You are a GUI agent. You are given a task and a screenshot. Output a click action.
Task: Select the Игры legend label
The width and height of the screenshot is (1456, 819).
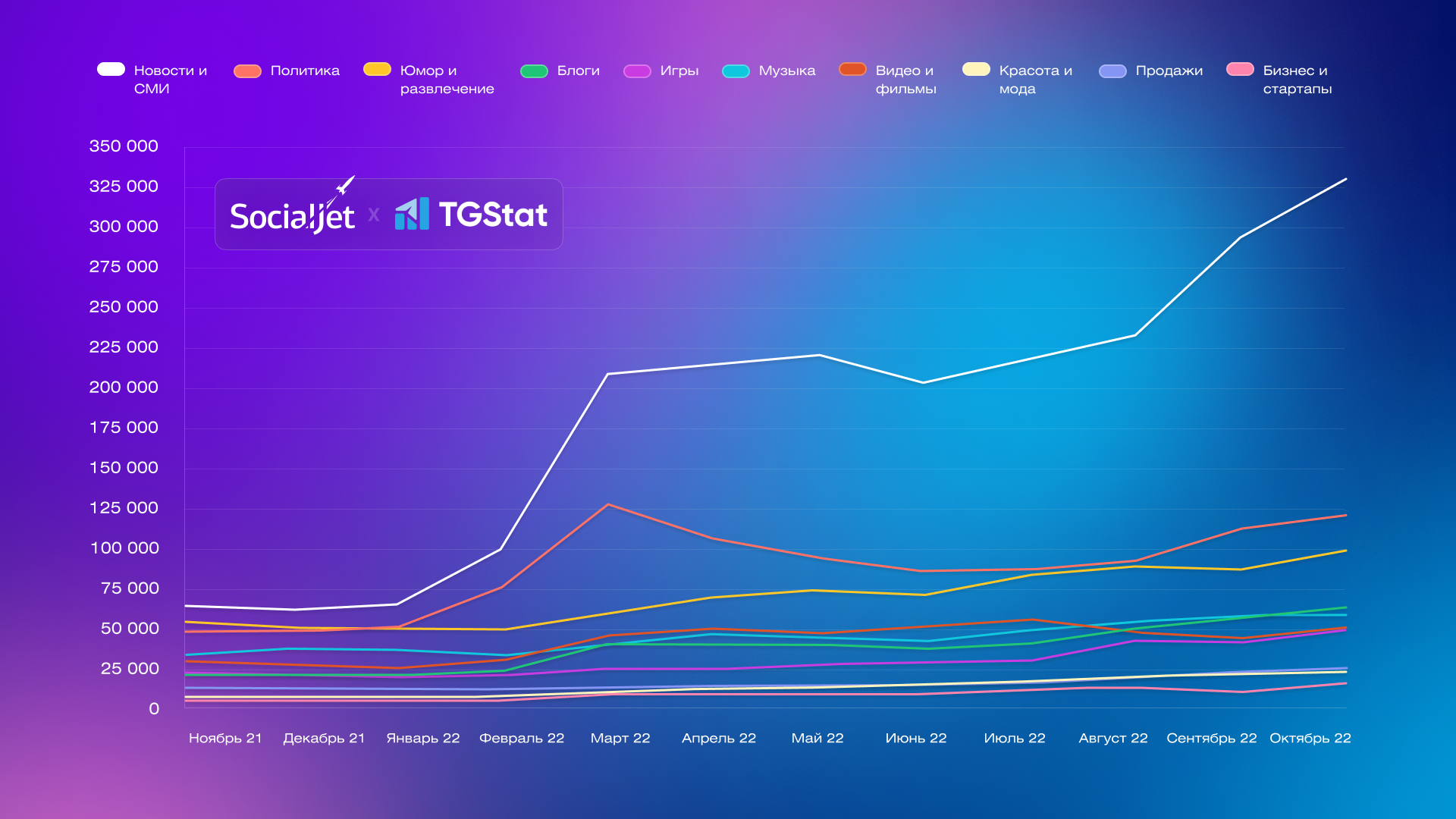[679, 71]
